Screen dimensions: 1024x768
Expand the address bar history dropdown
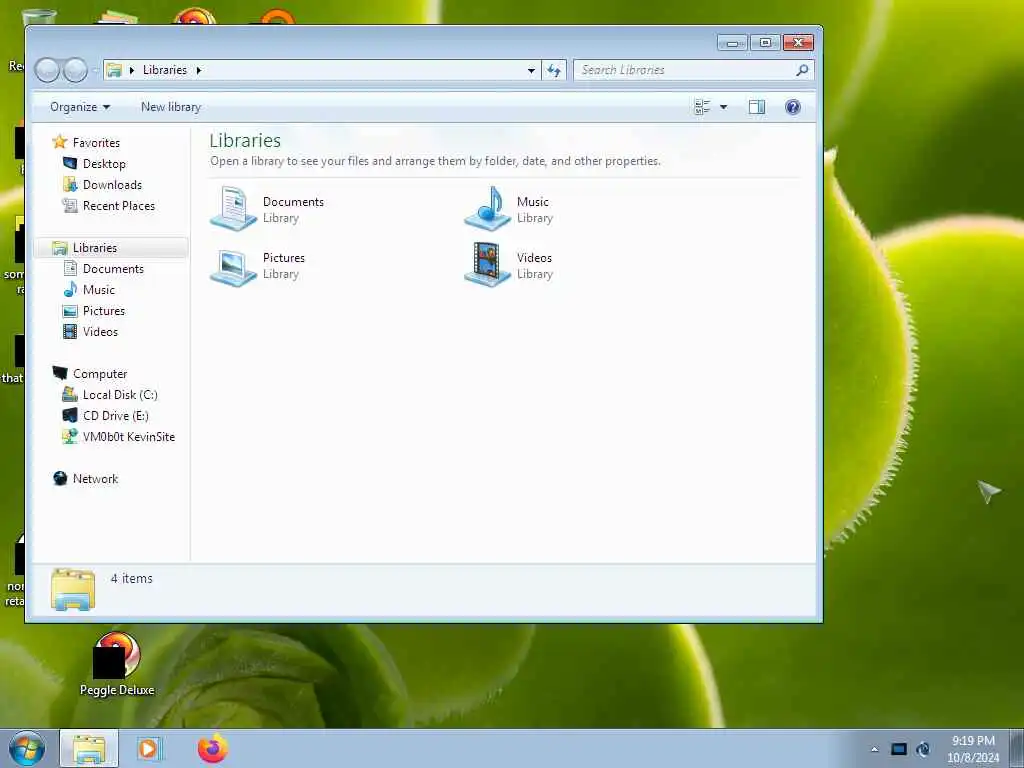(x=531, y=70)
